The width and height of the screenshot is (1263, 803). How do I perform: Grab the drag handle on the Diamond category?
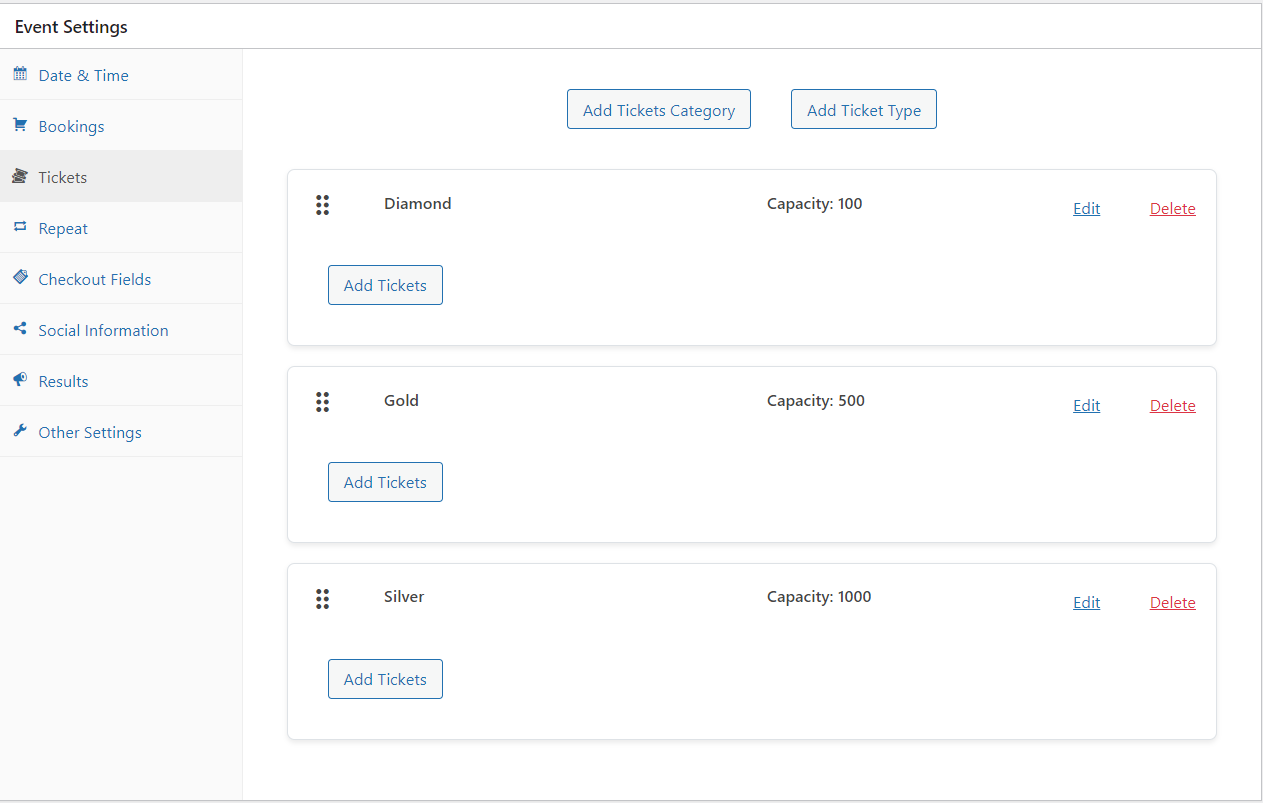[x=323, y=205]
